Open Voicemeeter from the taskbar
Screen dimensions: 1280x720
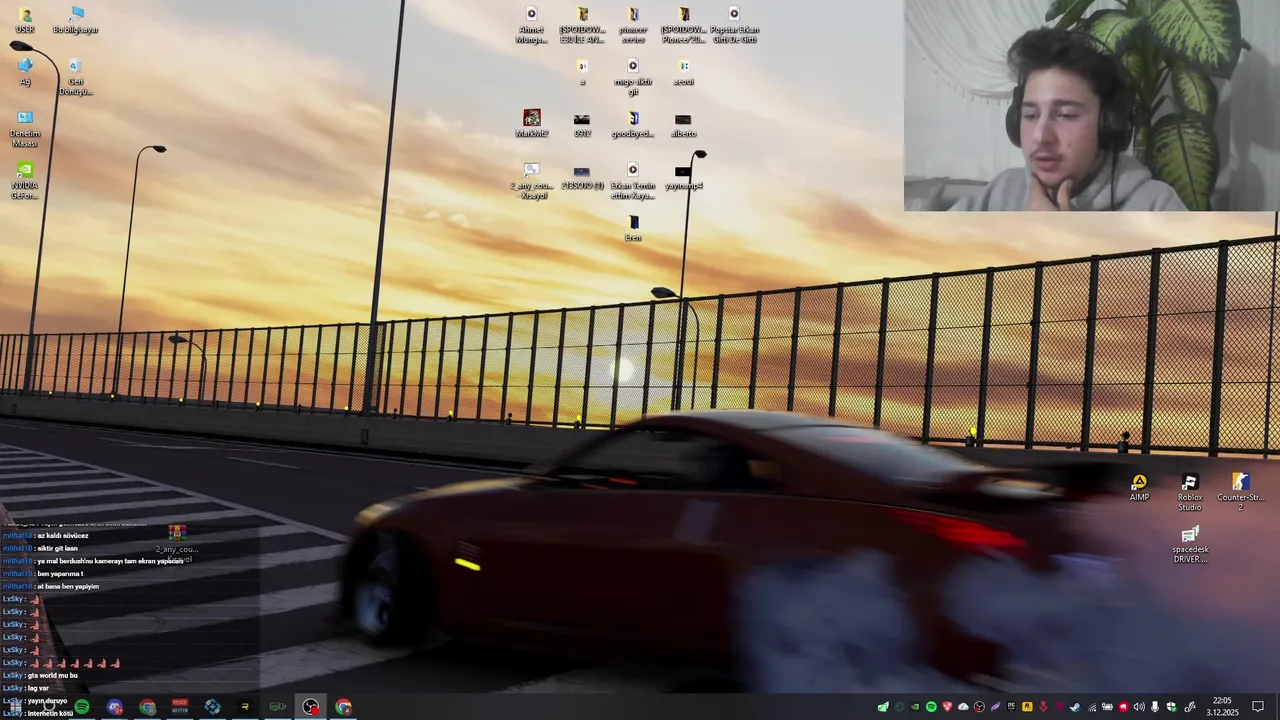180,707
